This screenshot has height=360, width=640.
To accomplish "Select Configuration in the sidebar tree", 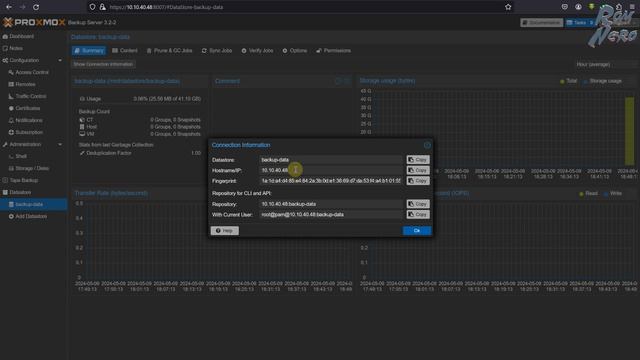I will pyautogui.click(x=24, y=60).
